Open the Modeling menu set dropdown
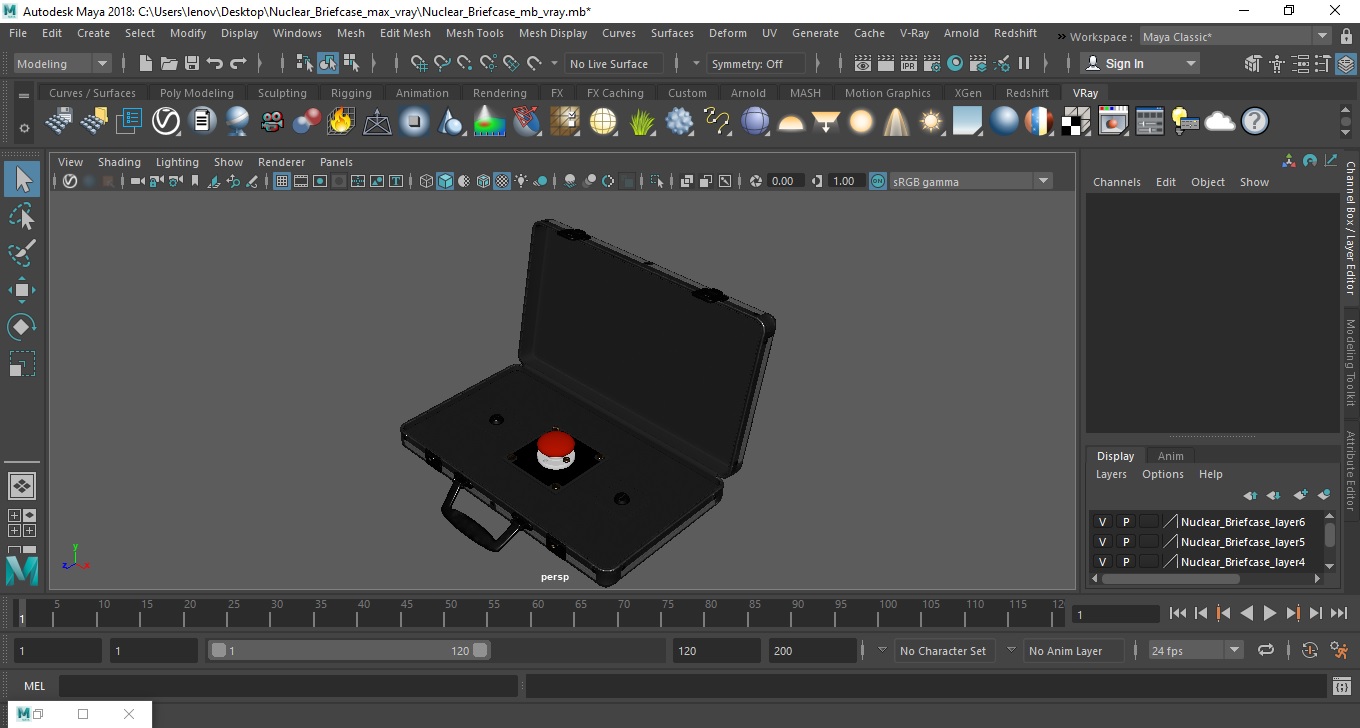 click(x=62, y=63)
